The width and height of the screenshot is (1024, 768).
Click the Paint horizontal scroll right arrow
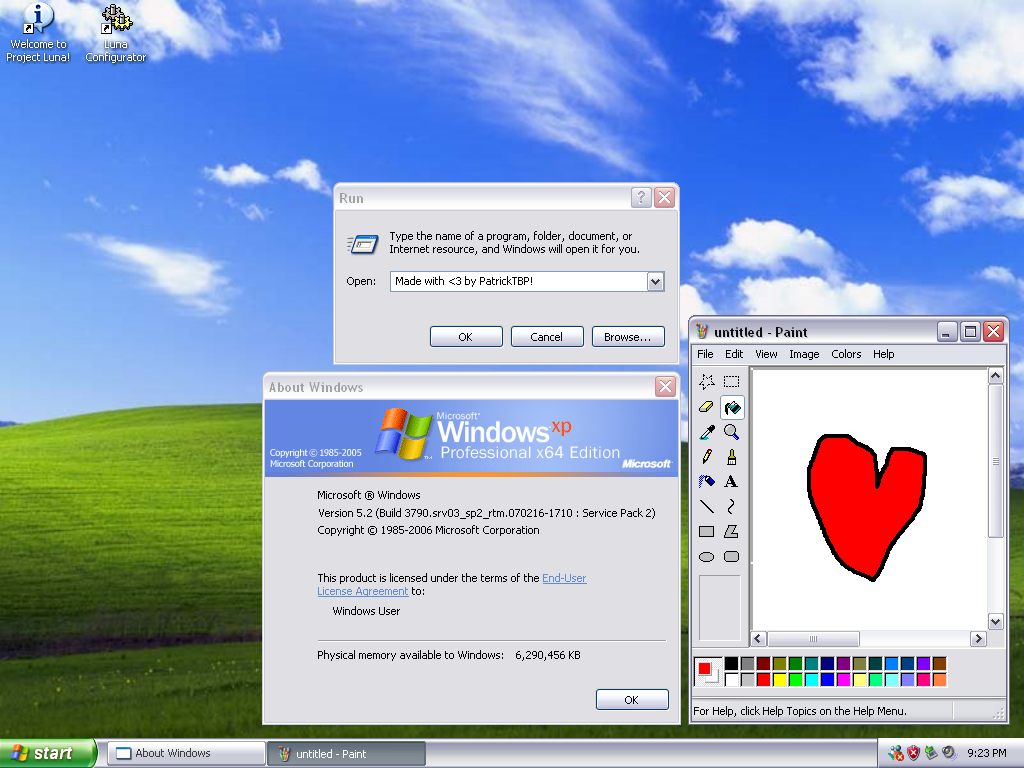pyautogui.click(x=978, y=639)
